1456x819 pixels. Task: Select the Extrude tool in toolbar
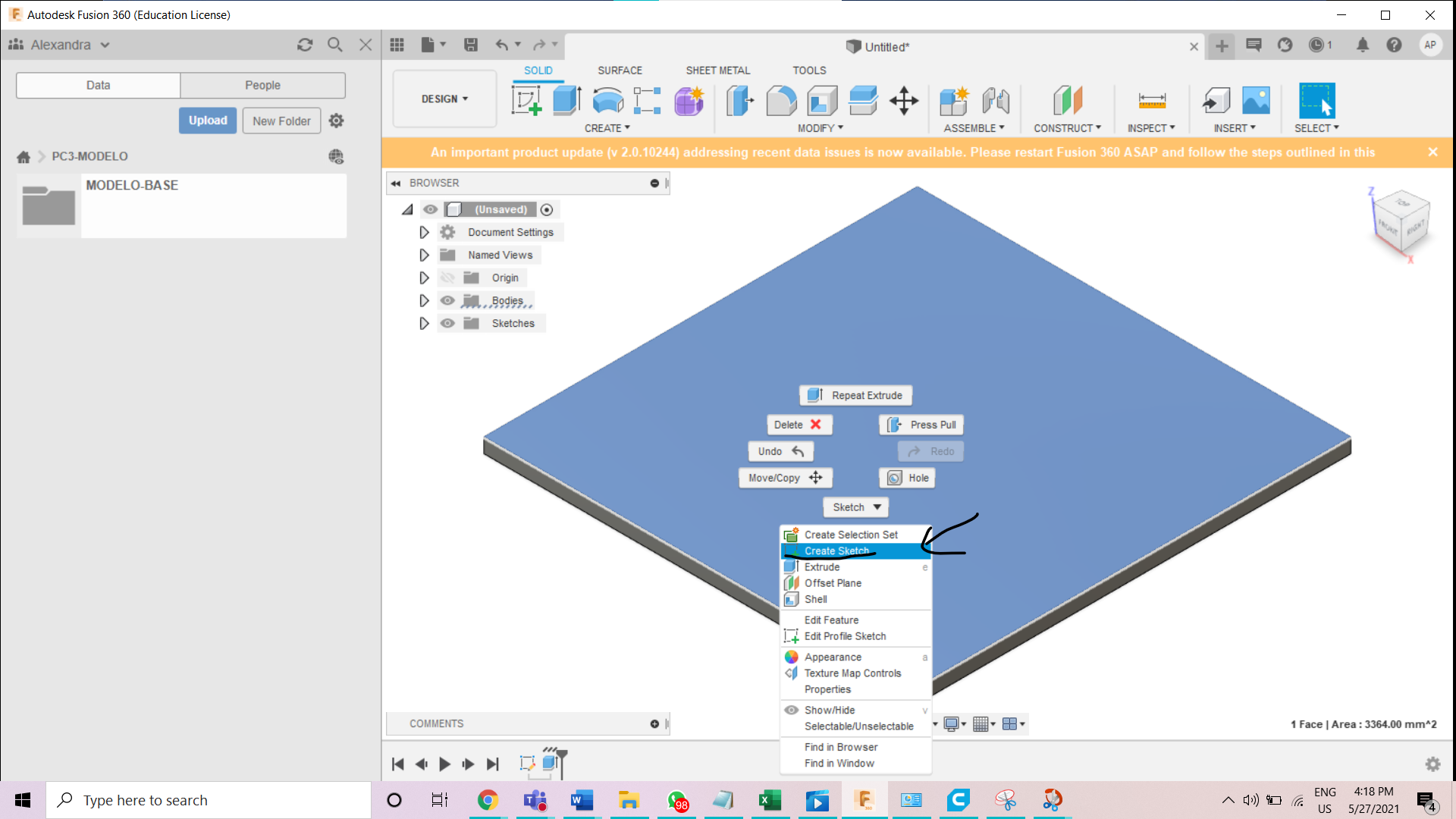[566, 100]
